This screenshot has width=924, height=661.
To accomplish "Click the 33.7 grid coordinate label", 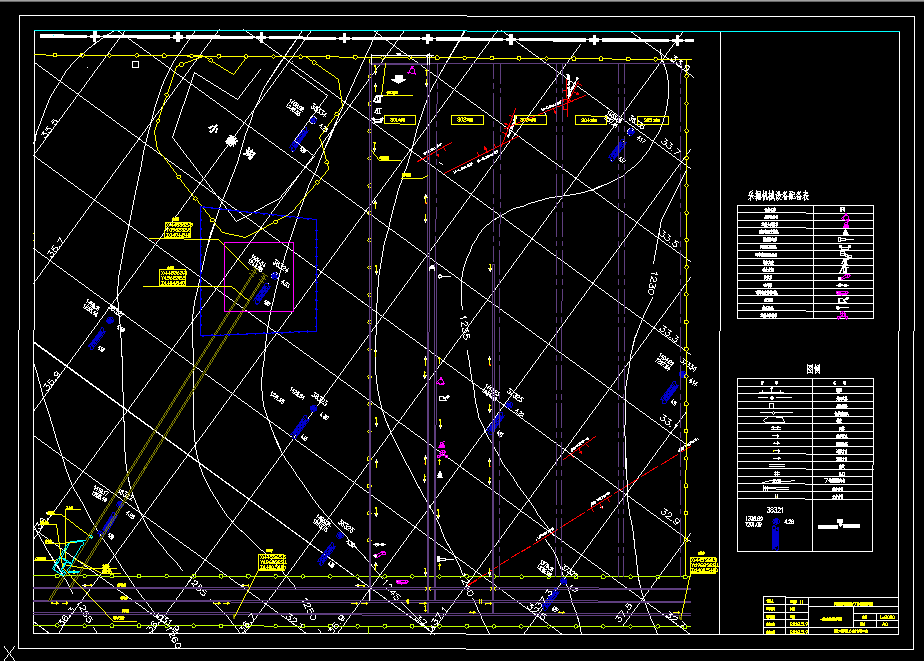I will (671, 147).
